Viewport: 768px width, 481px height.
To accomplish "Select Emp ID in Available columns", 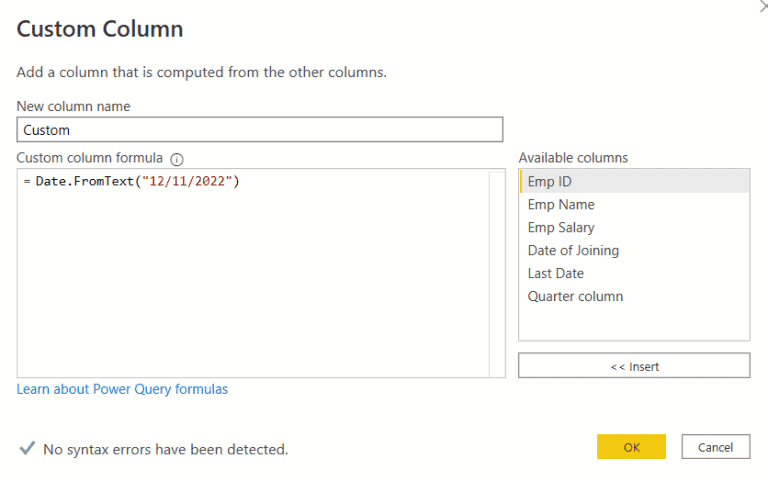I will click(634, 181).
